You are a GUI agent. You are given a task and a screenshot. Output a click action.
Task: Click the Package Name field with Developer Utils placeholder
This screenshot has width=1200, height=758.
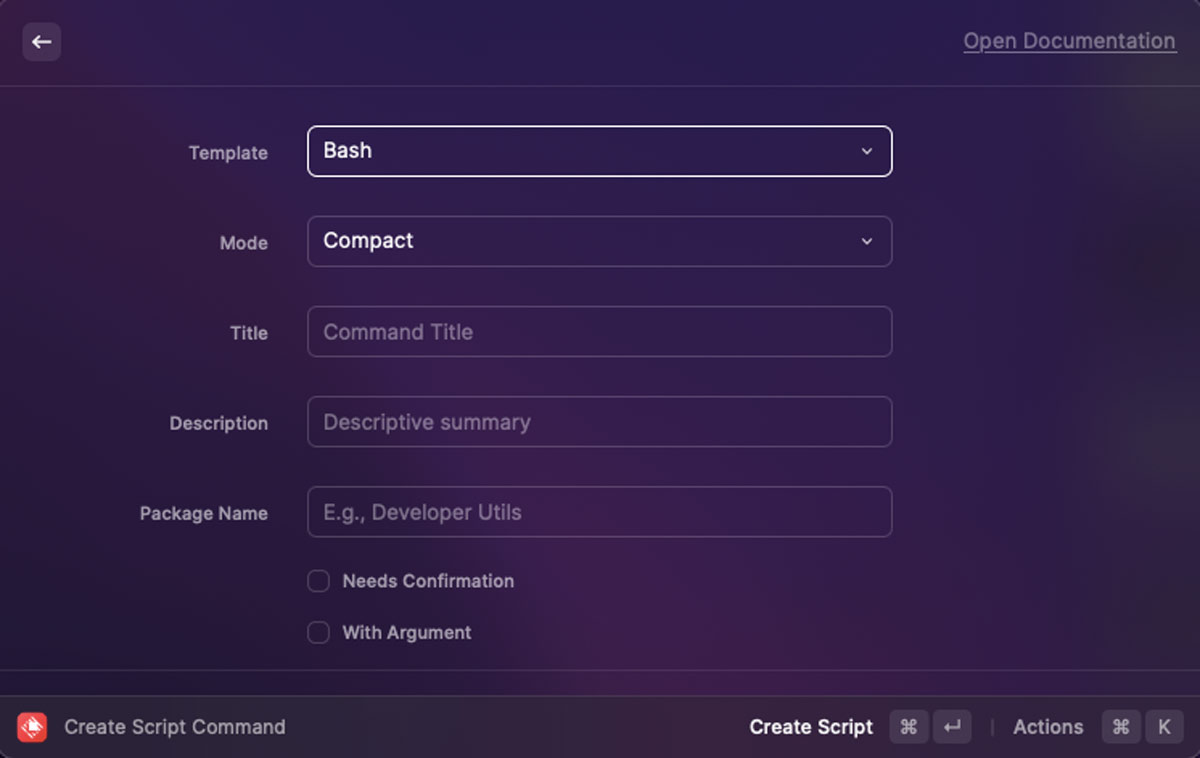pyautogui.click(x=600, y=511)
